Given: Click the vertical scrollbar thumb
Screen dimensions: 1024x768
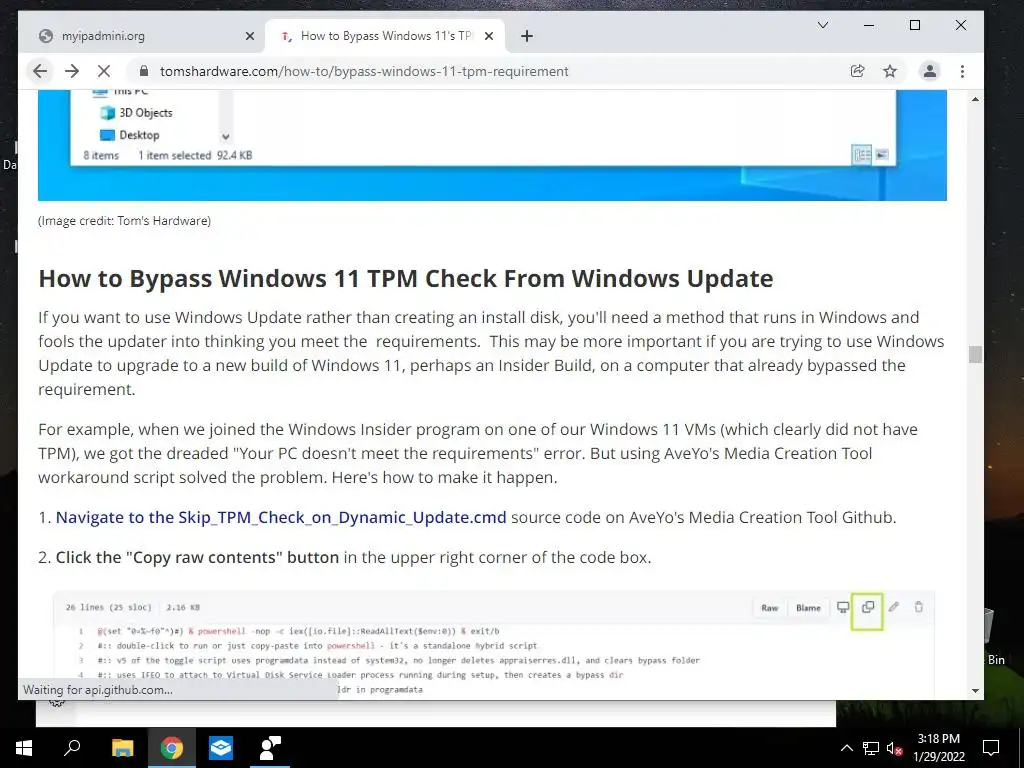Looking at the screenshot, I should [x=975, y=354].
